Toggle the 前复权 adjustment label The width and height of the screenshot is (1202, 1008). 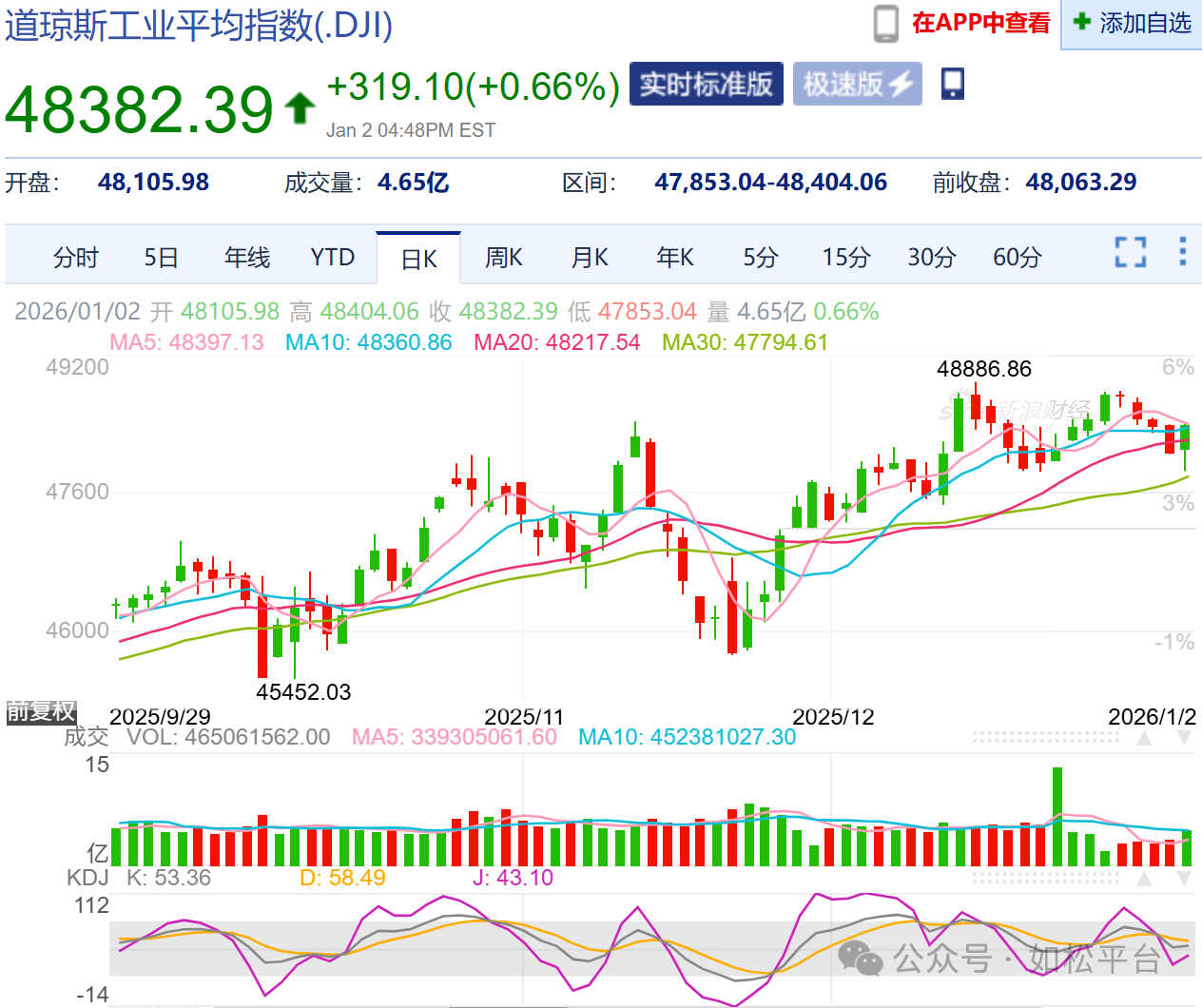pos(41,711)
